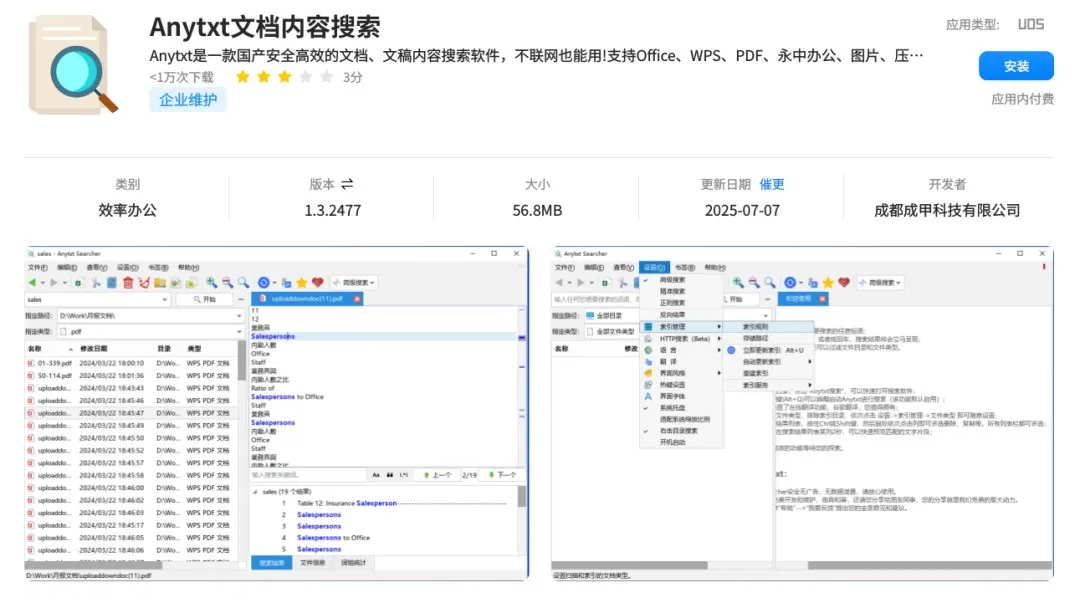The height and width of the screenshot is (595, 1080).
Task: In sales window, click result 'Salespersons to Office' row 4
Action: pos(333,538)
